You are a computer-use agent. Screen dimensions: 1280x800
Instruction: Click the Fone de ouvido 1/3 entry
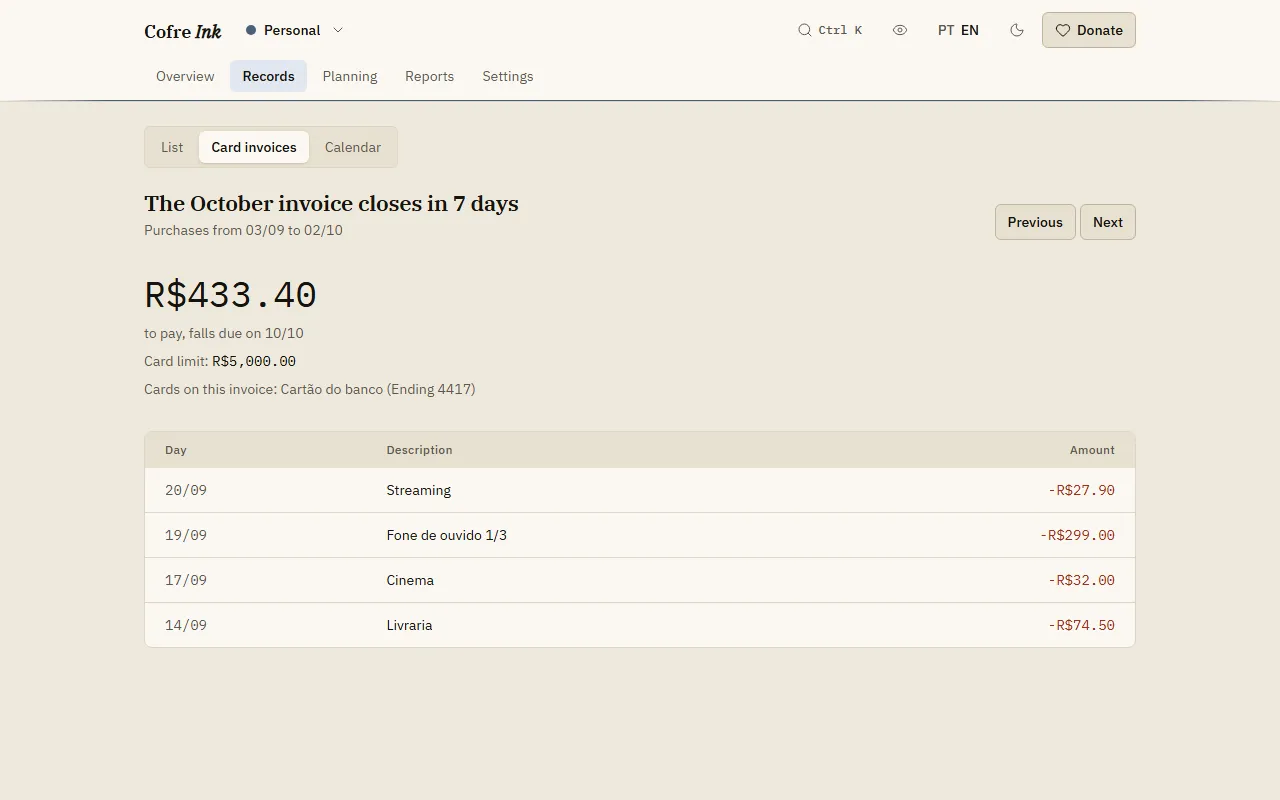click(x=447, y=535)
